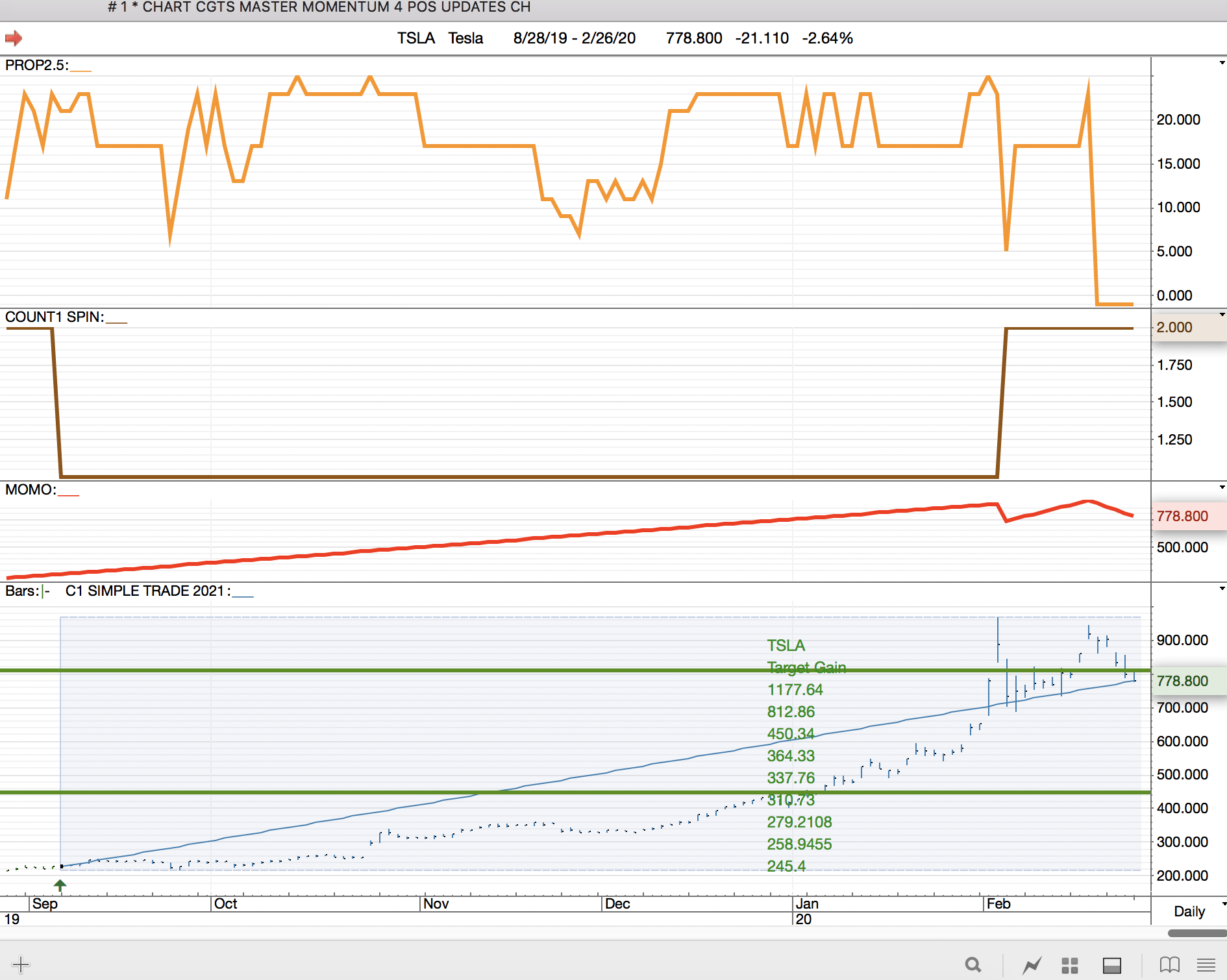Click the Bars label in price pane

(22, 591)
